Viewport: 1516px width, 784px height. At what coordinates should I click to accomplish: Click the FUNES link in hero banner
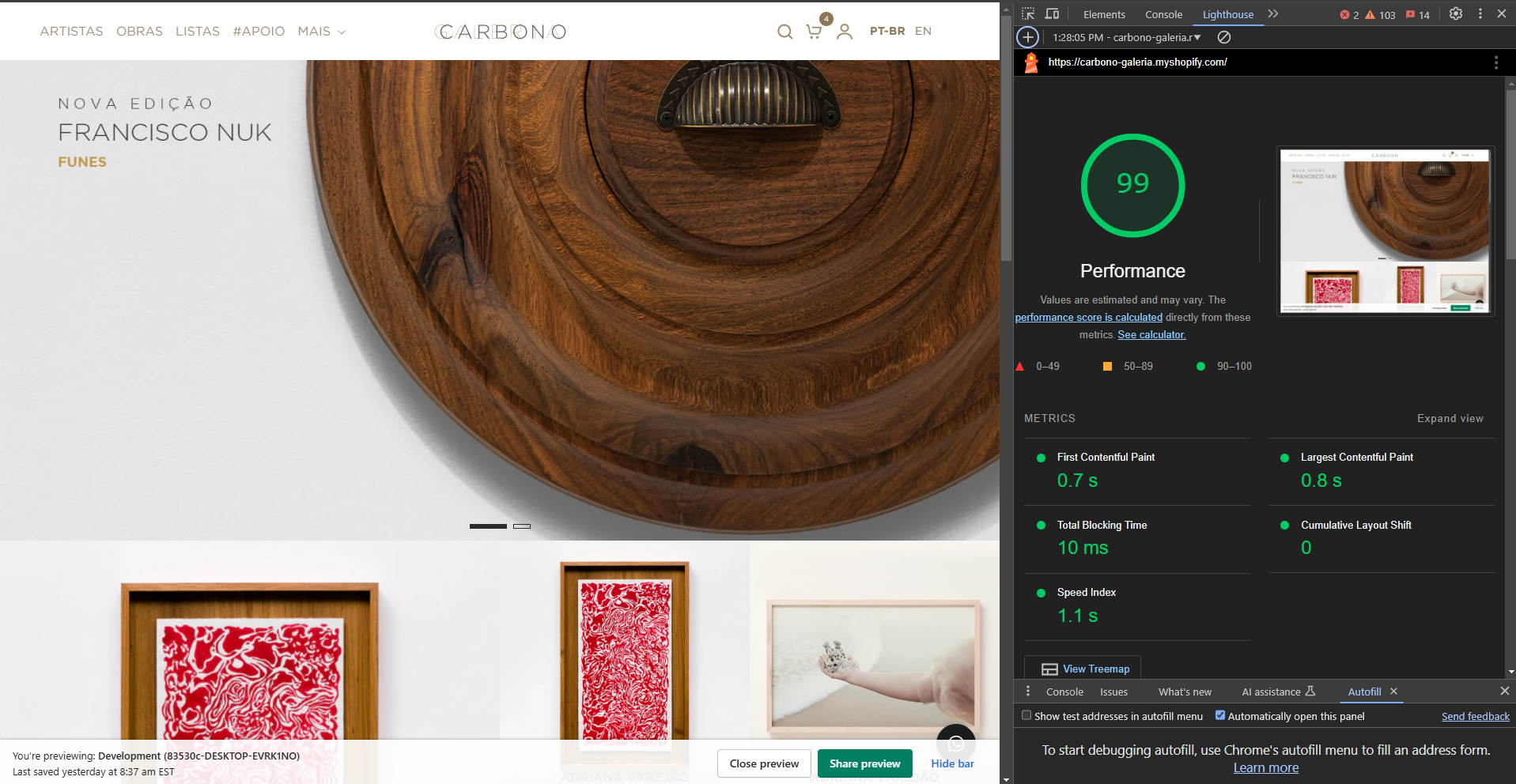point(82,162)
